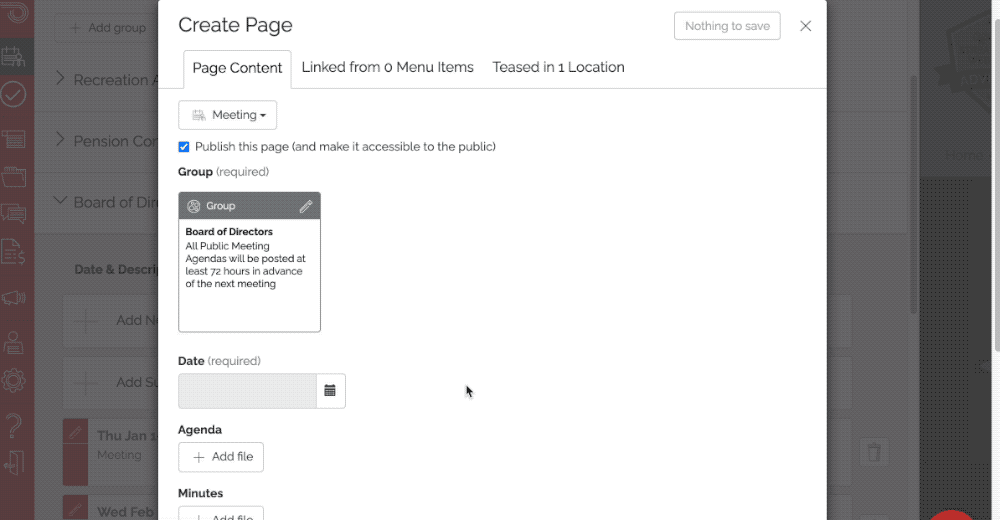Delete the Thu Jan meeting with trash icon
Screen dimensions: 1000x520
[874, 452]
